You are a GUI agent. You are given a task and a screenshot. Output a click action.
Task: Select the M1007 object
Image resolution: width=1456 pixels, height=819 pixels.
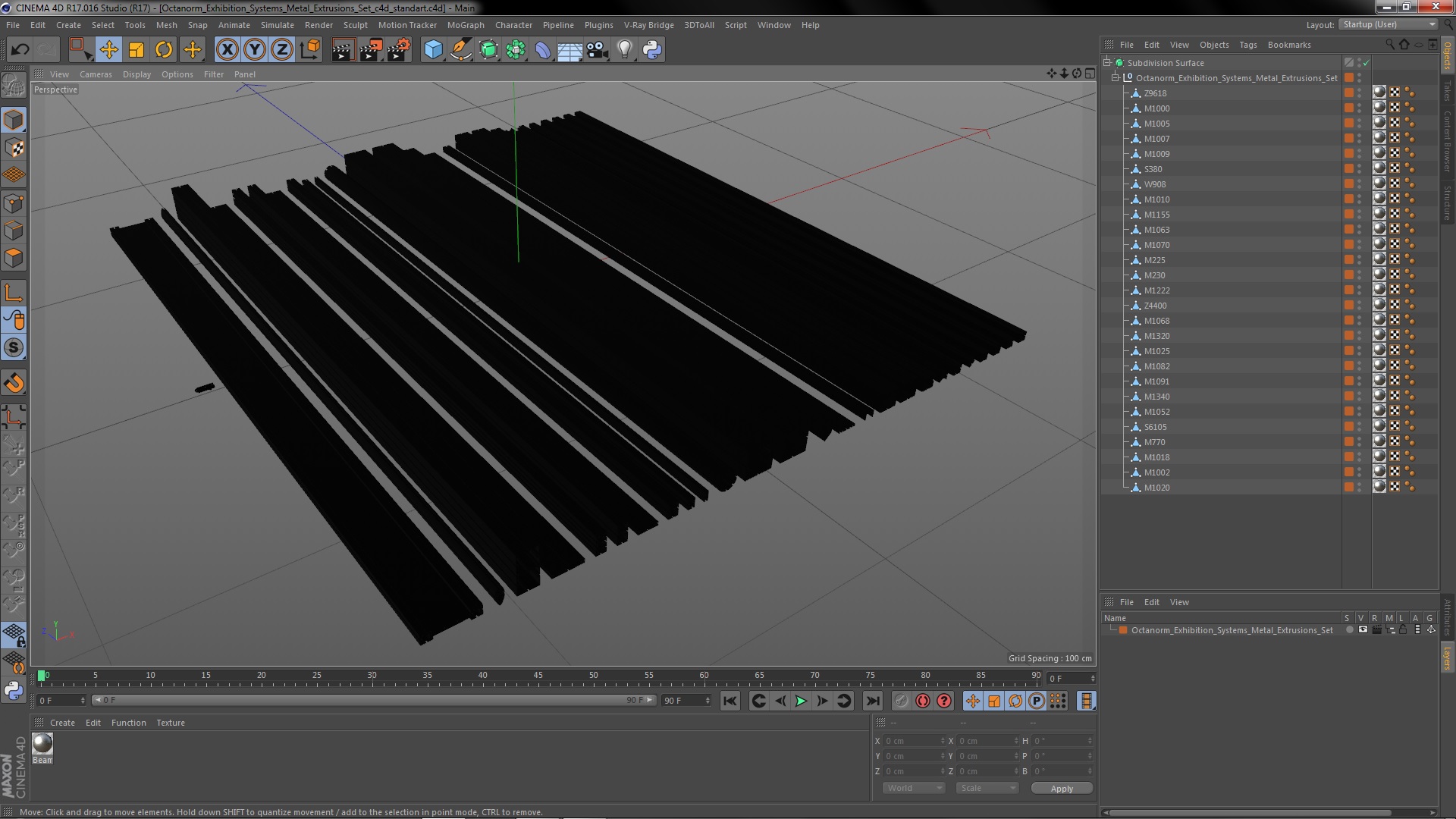click(x=1156, y=139)
